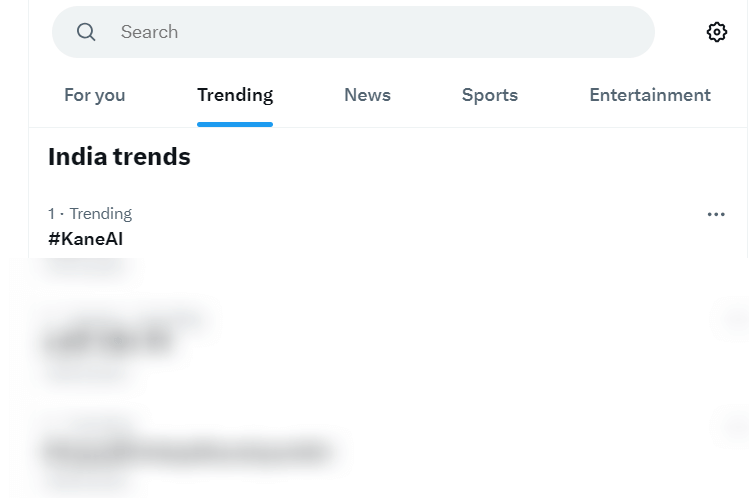Open the blurred third trend title
Viewport: 749px width, 498px height.
point(186,452)
